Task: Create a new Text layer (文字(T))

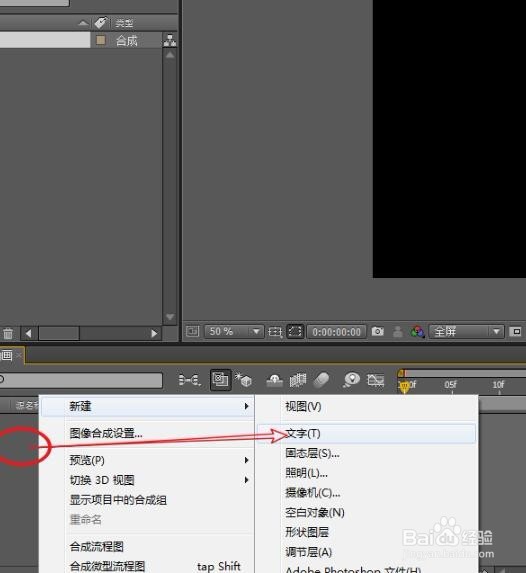Action: point(367,433)
